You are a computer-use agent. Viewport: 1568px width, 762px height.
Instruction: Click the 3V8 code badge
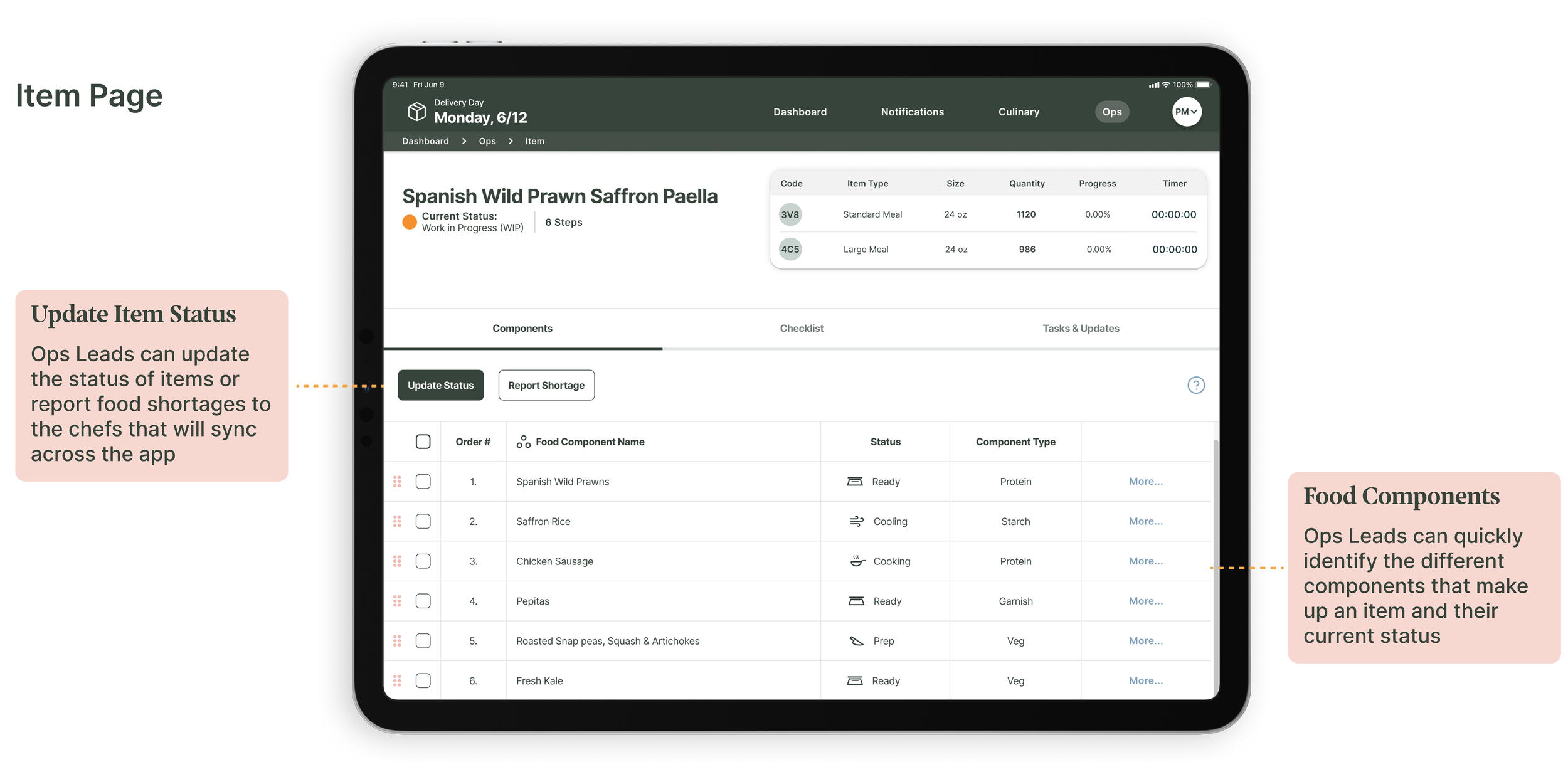point(790,214)
